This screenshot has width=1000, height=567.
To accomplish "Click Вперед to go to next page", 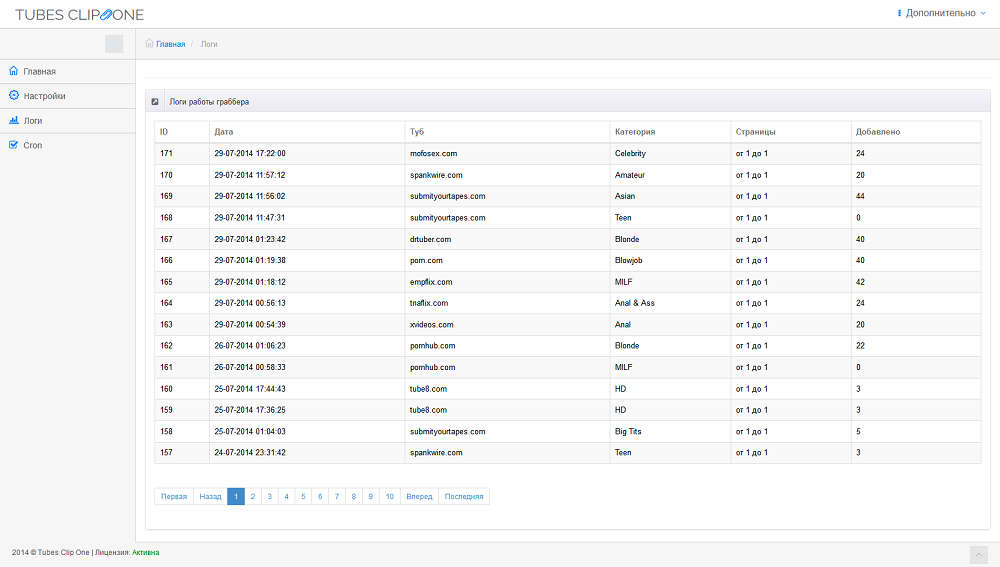I will point(419,496).
